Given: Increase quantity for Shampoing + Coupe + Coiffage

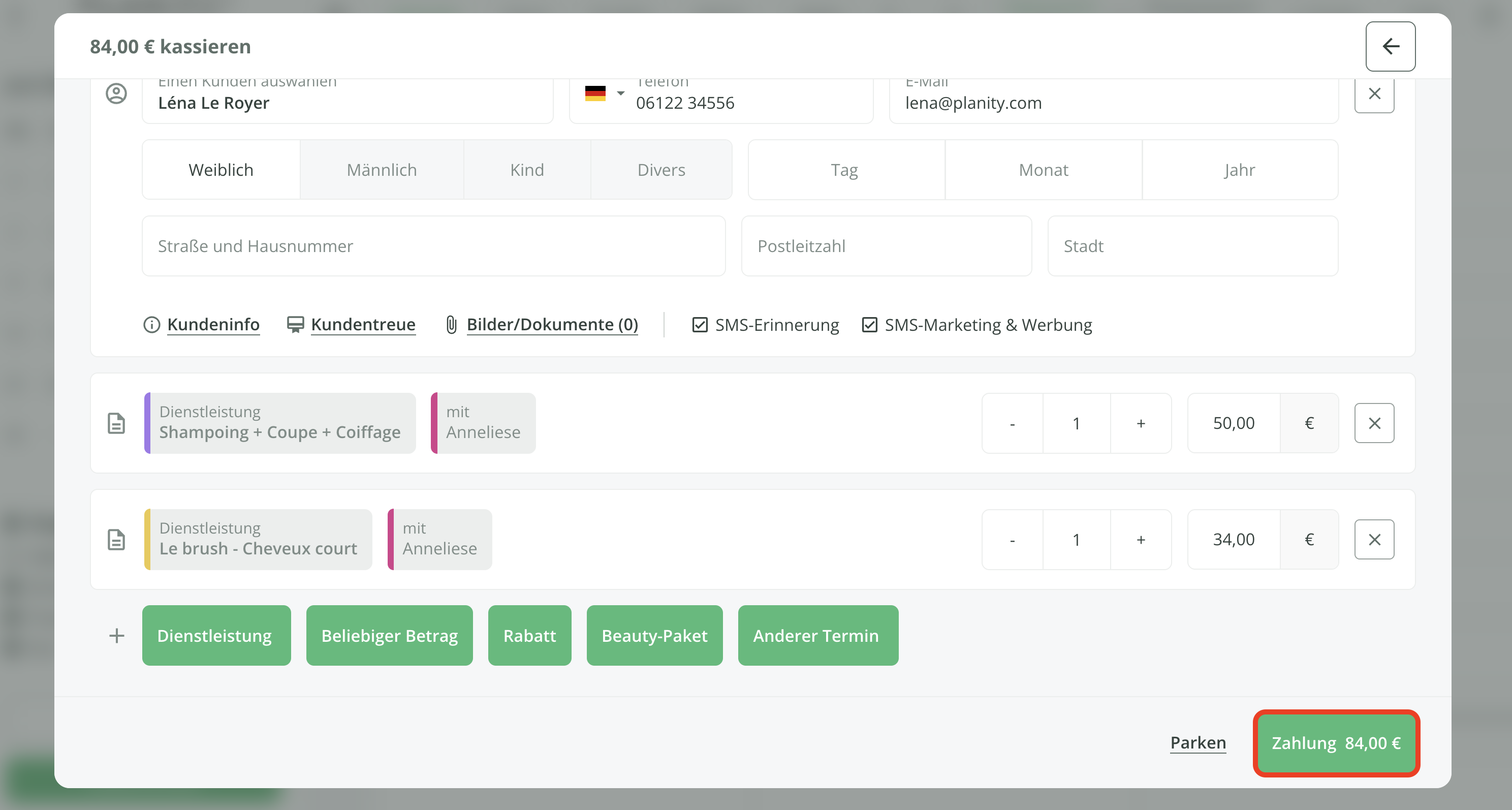Looking at the screenshot, I should tap(1141, 423).
